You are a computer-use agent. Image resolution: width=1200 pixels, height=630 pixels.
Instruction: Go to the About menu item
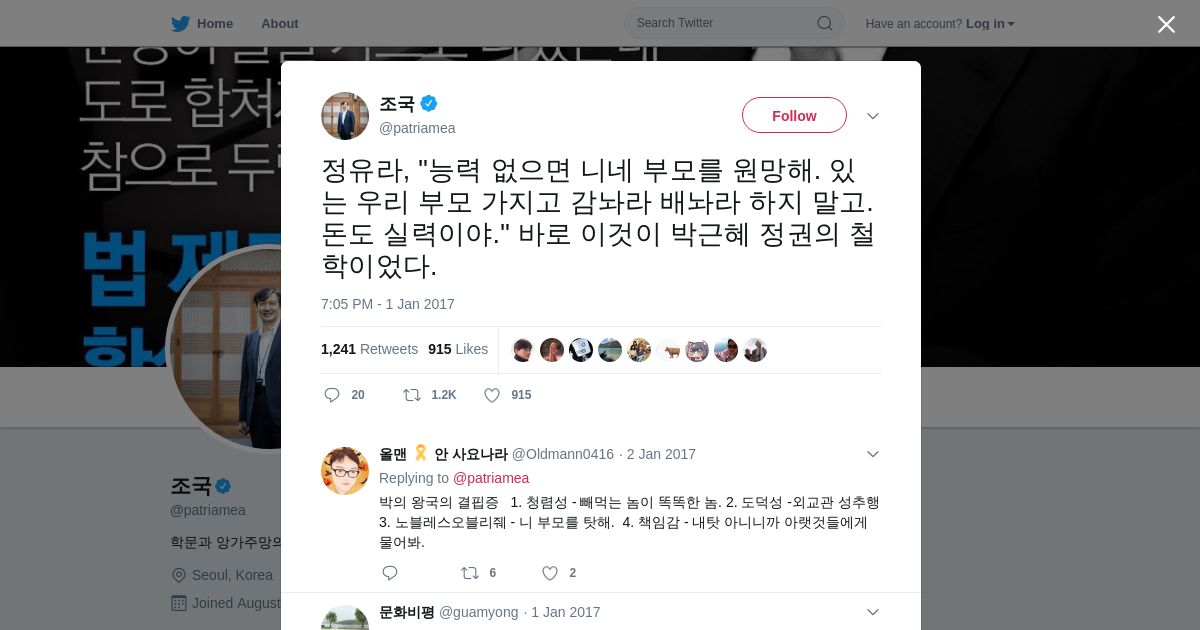coord(280,24)
